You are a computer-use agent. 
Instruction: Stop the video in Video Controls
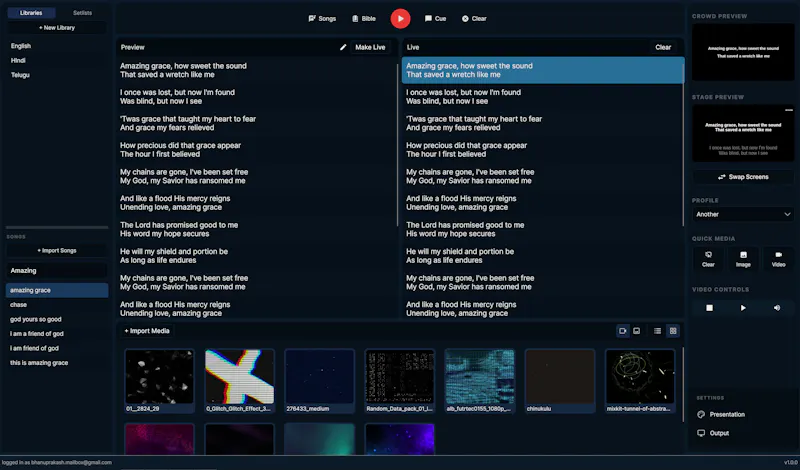[x=709, y=308]
